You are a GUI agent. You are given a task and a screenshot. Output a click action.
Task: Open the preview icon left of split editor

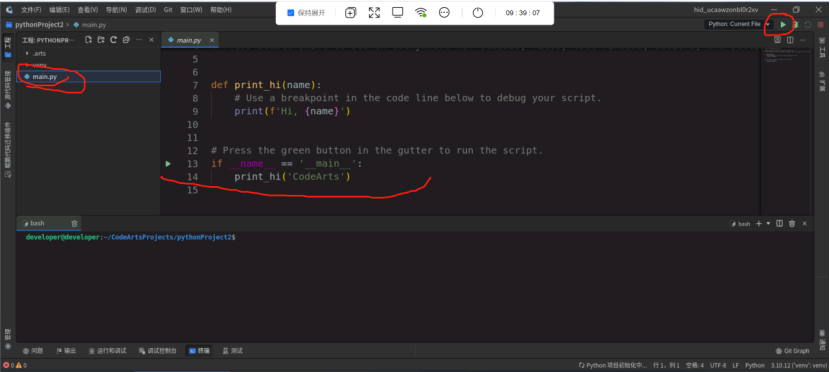(x=777, y=40)
